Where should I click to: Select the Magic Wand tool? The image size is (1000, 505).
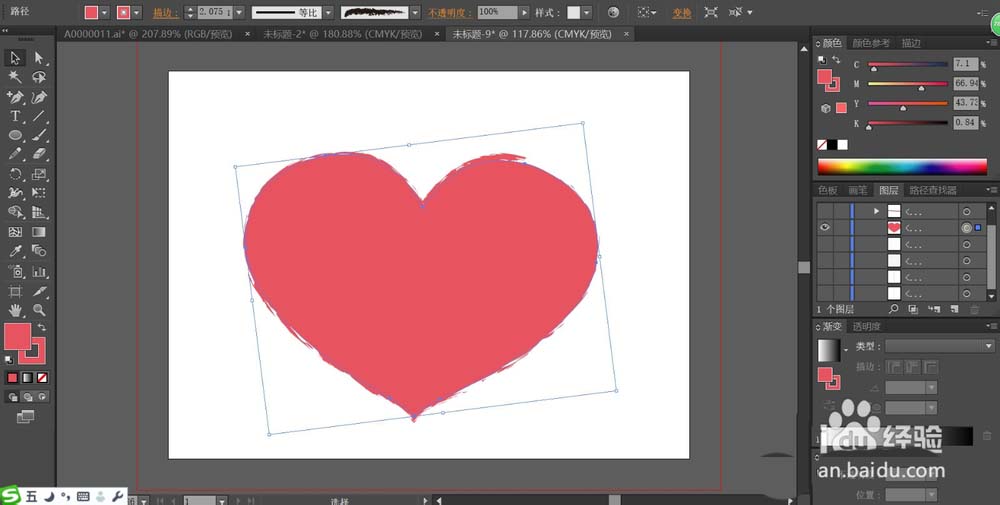(15, 77)
